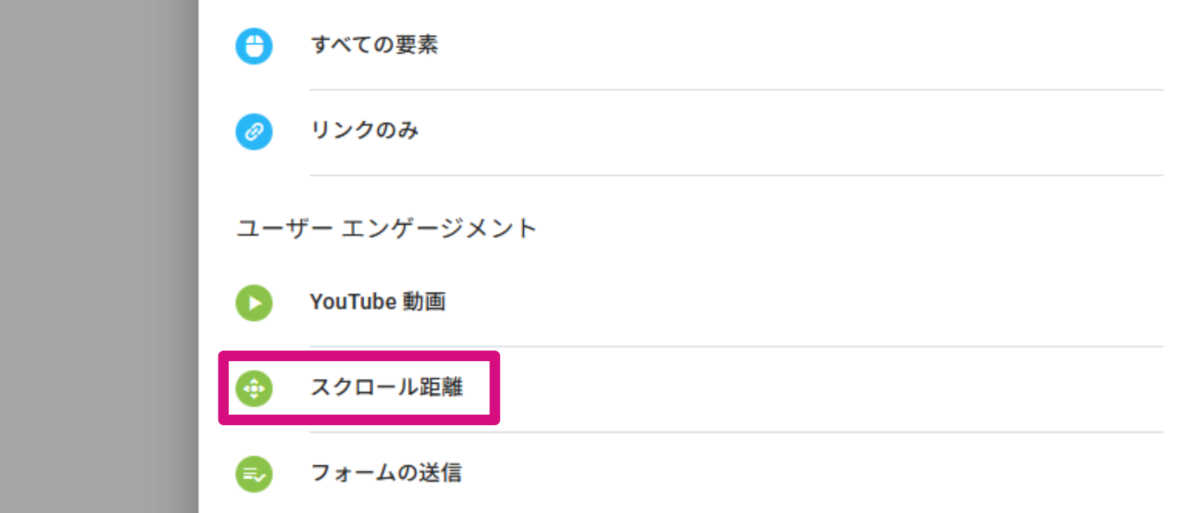Click the divider line below YouTube 動画
This screenshot has height=513, width=1200.
click(x=736, y=346)
